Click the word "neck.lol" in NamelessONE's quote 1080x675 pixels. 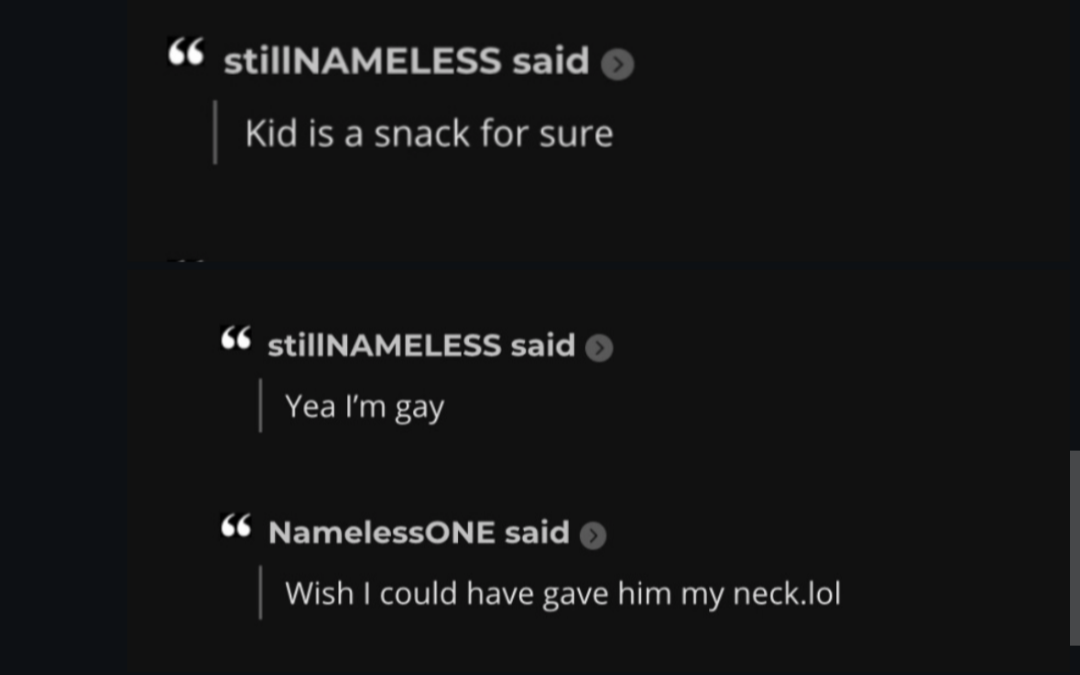coord(787,593)
